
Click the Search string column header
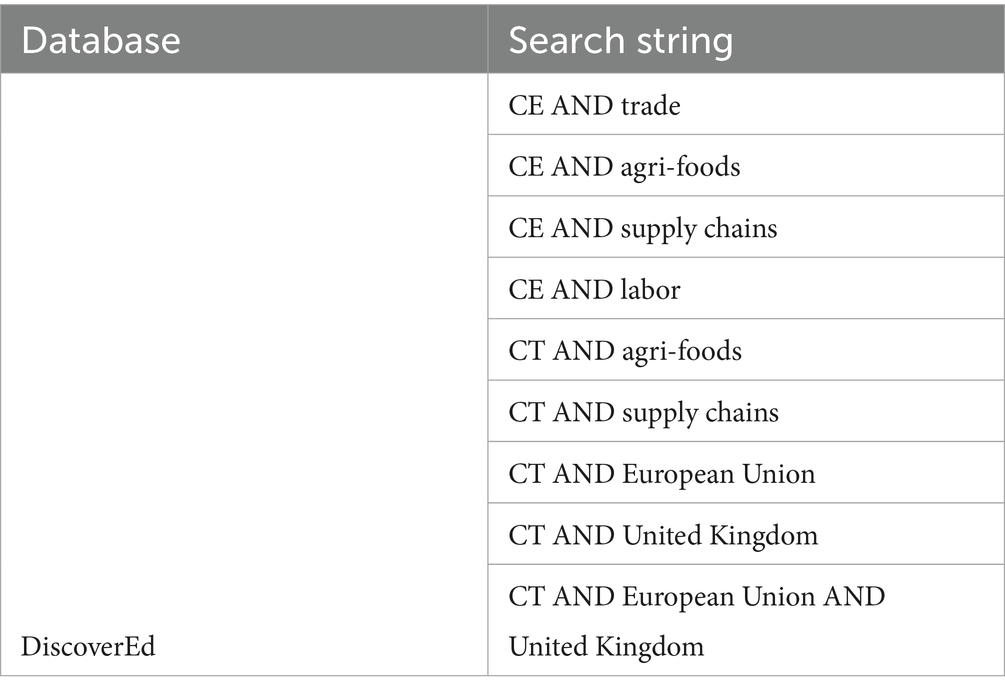(x=746, y=39)
